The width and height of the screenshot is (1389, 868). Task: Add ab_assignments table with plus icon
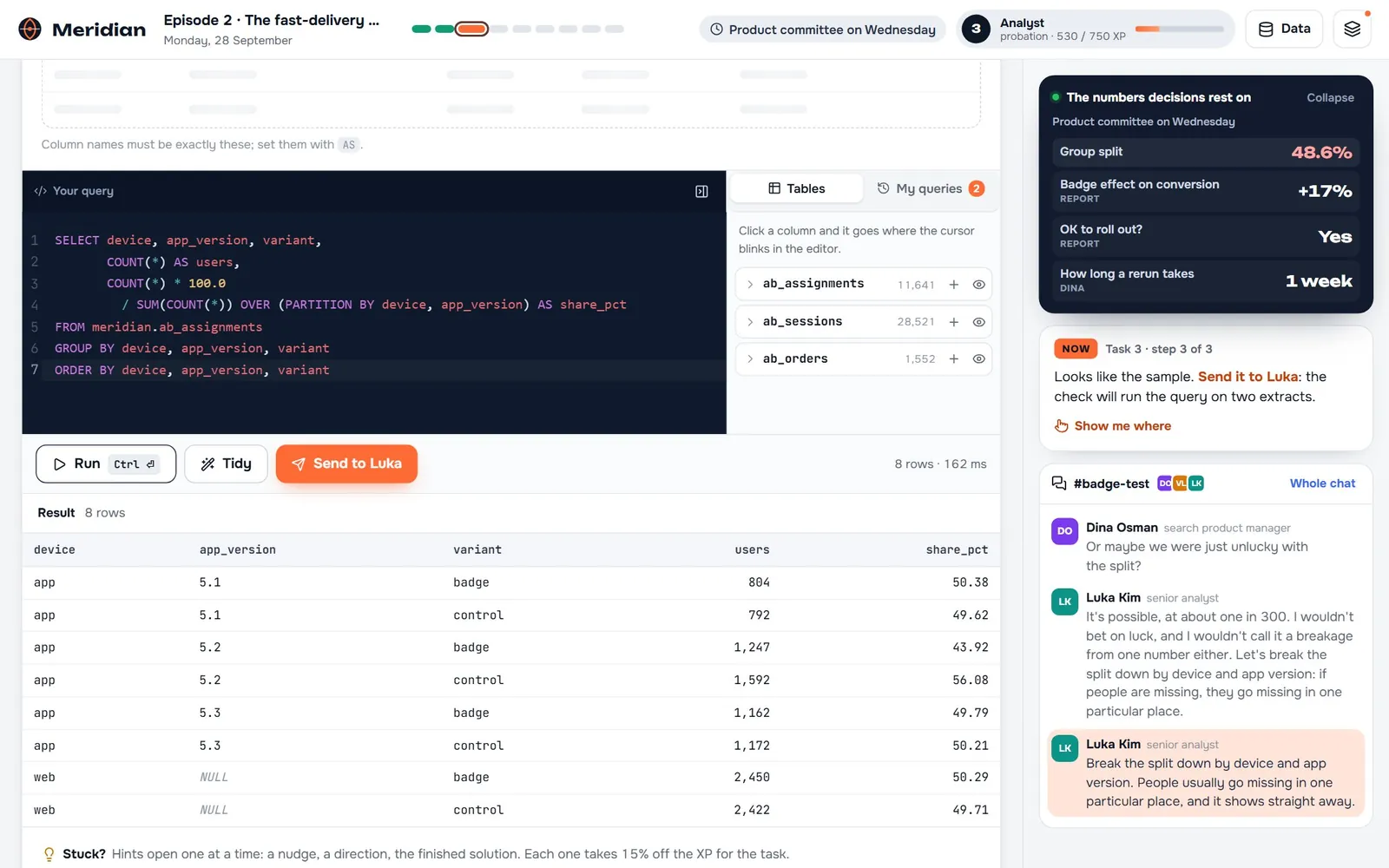pyautogui.click(x=953, y=285)
